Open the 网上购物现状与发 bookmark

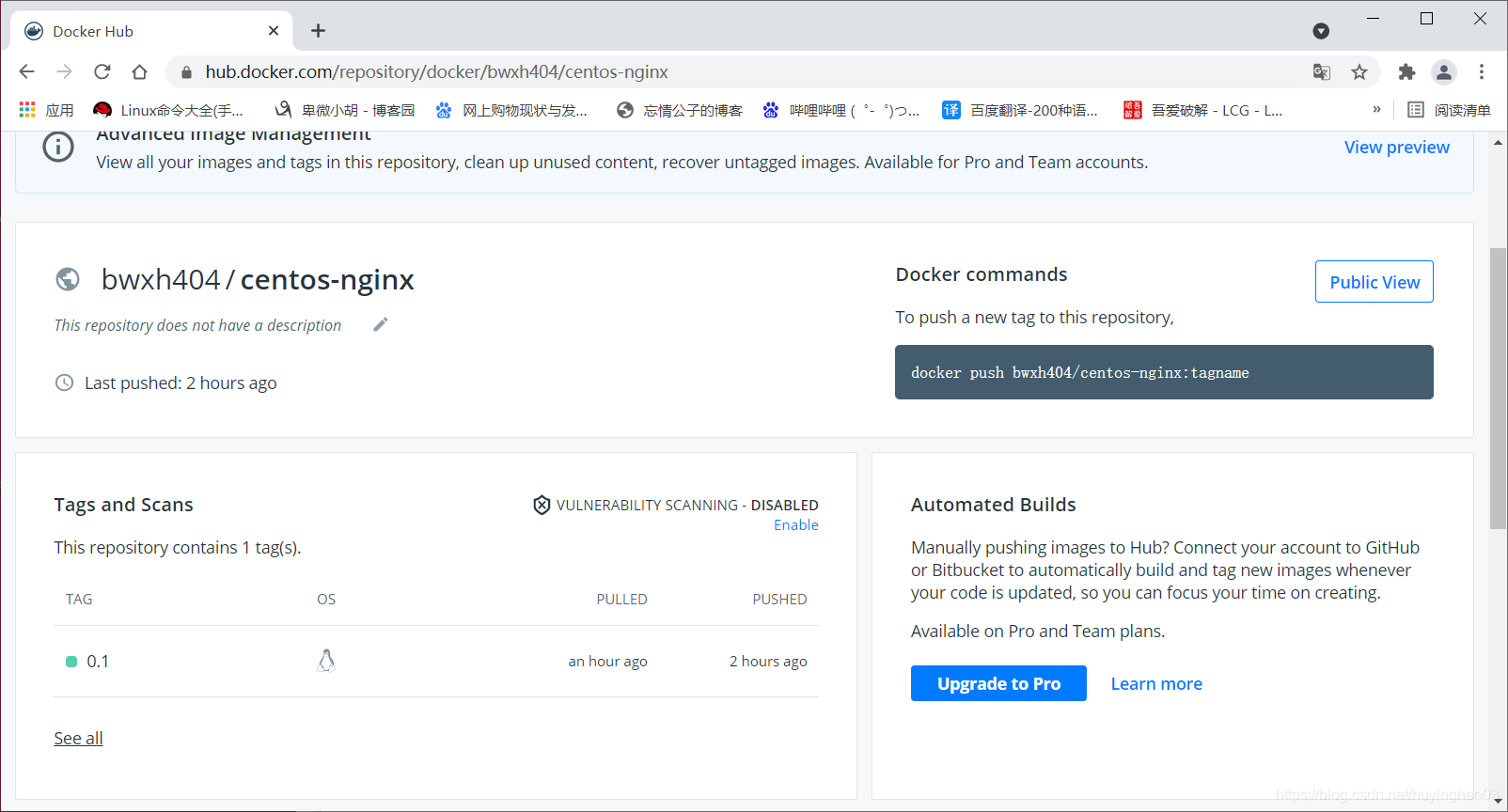[511, 110]
